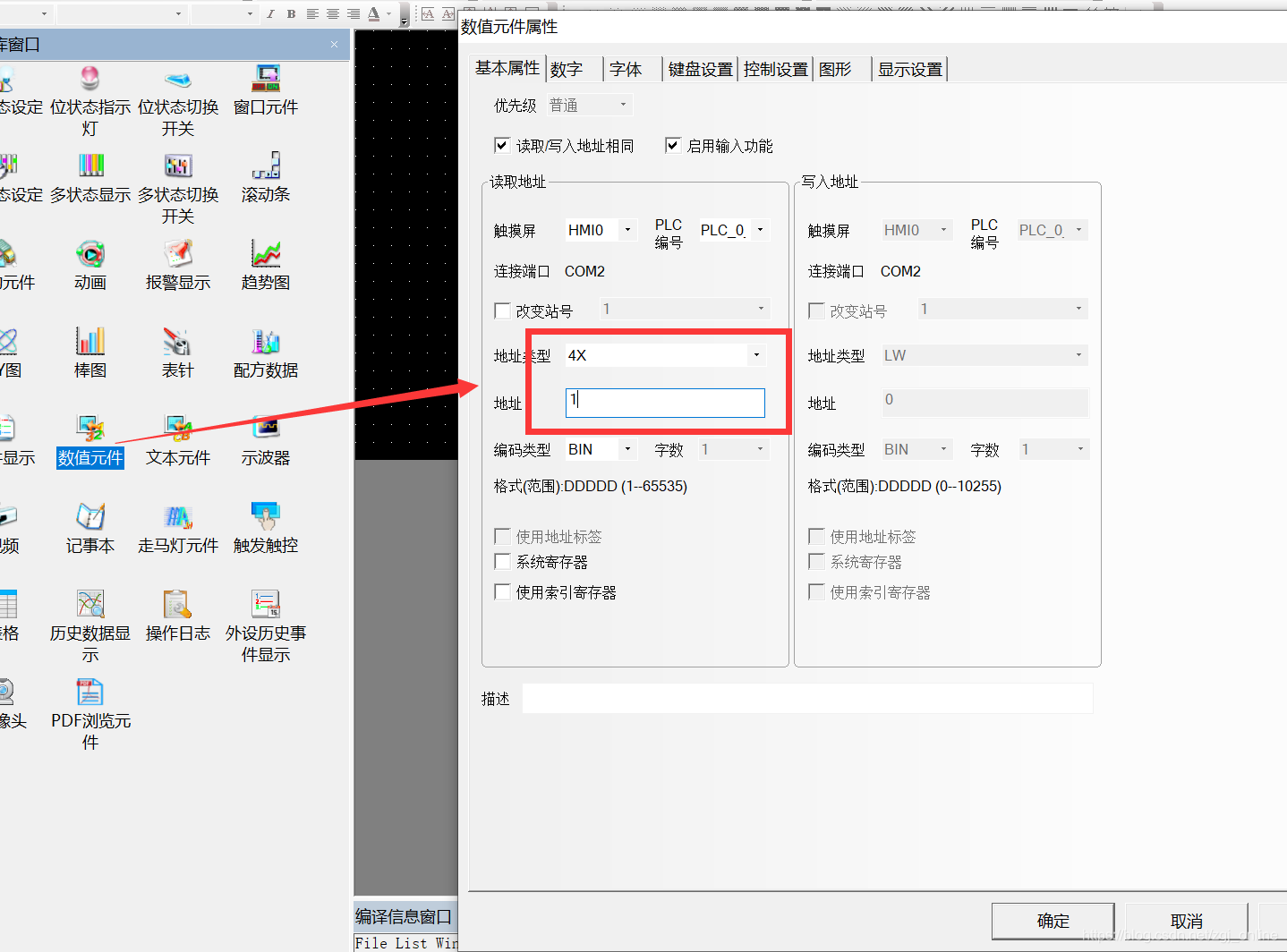Select the 文本元件 text component

point(178,429)
